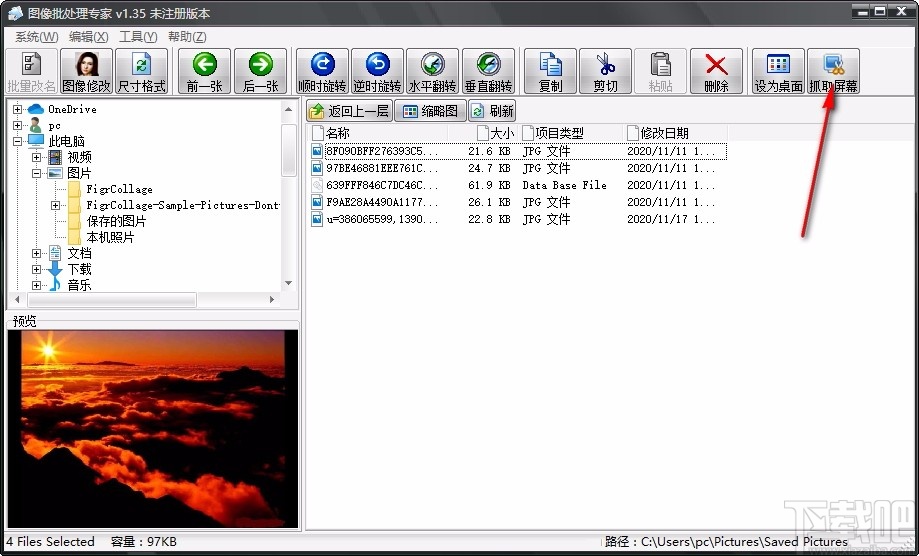Screen dimensions: 919x556
Task: Select the FigrCollage folder in tree
Action: [120, 189]
